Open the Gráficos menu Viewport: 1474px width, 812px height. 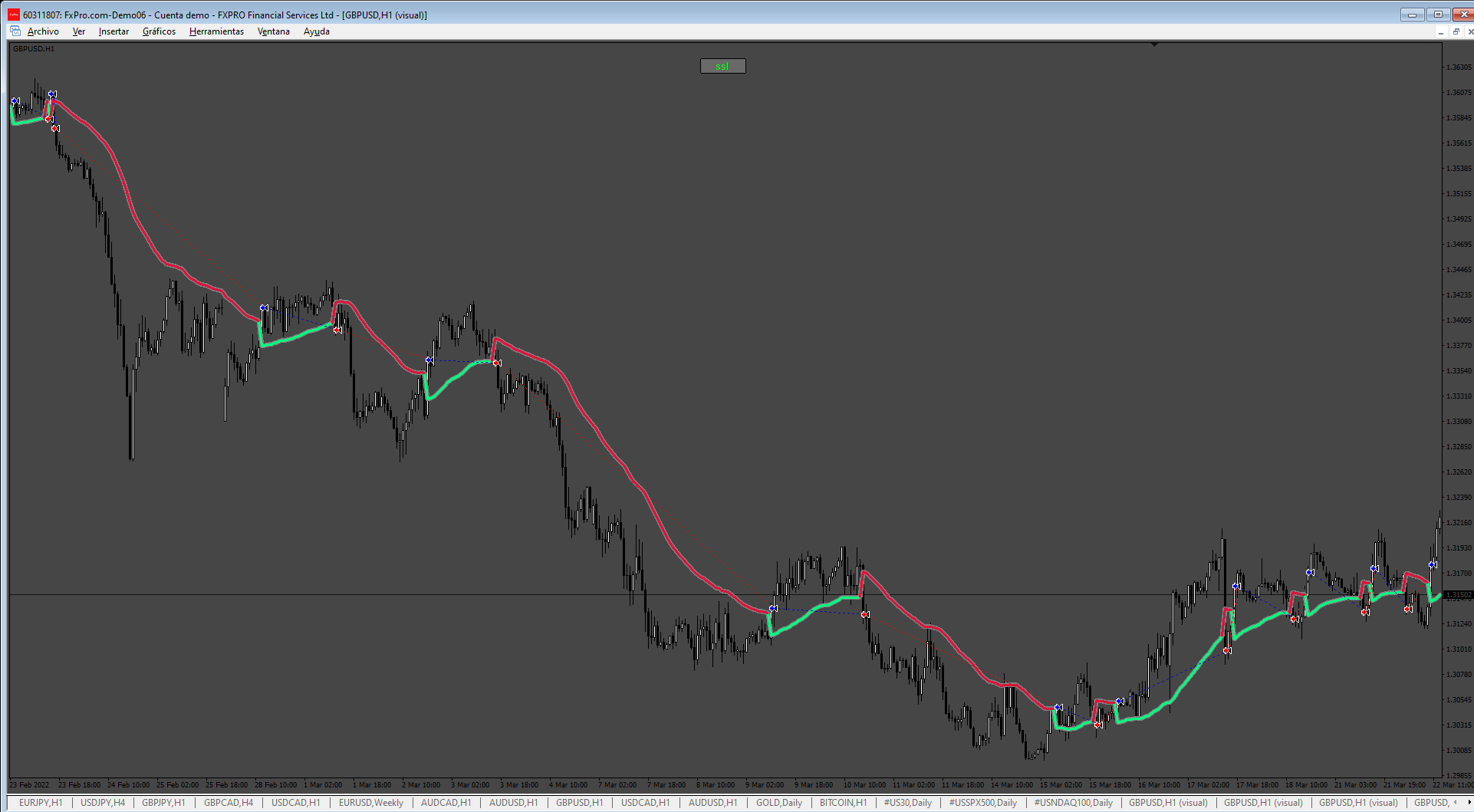point(159,31)
